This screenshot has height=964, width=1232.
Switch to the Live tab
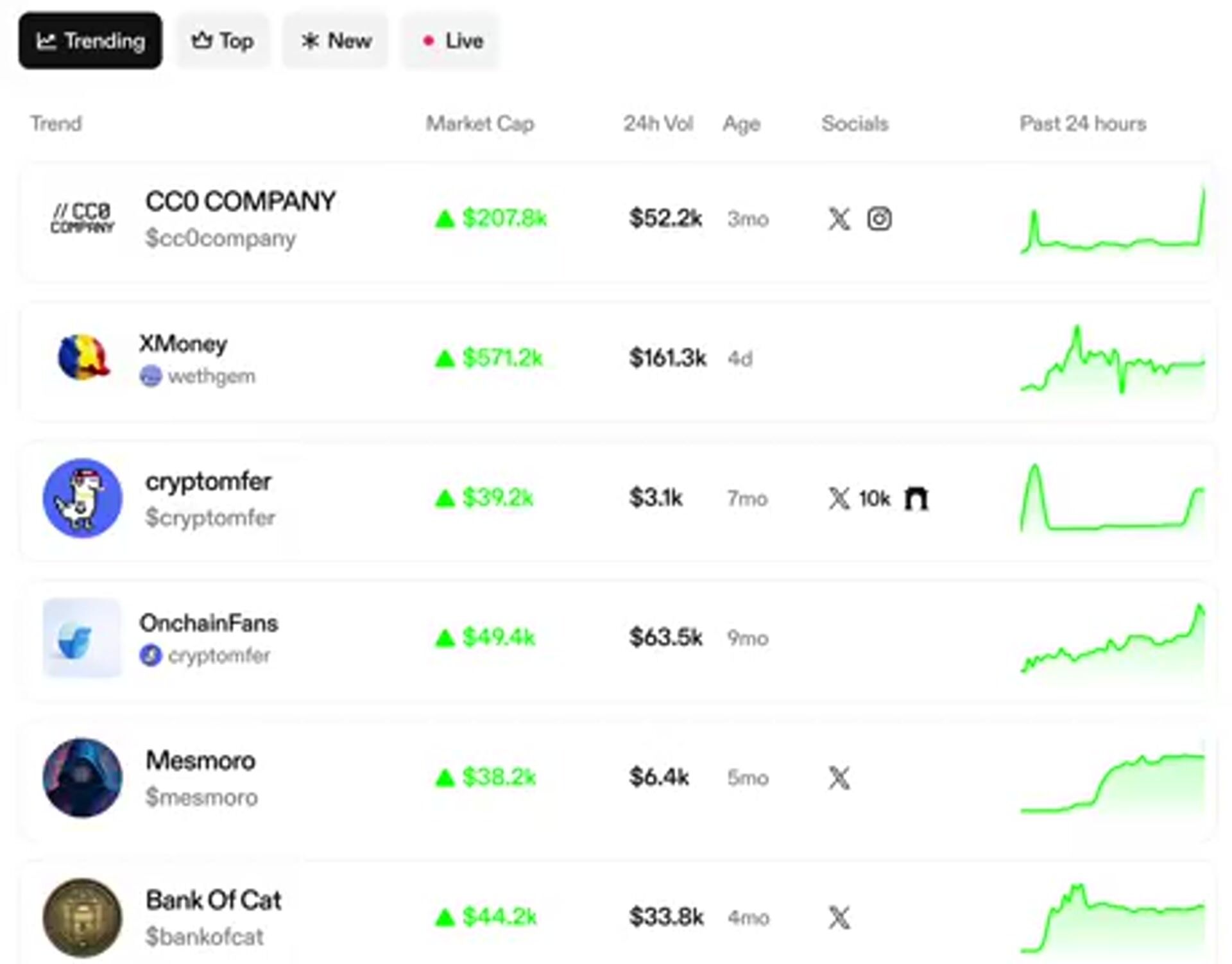point(450,41)
